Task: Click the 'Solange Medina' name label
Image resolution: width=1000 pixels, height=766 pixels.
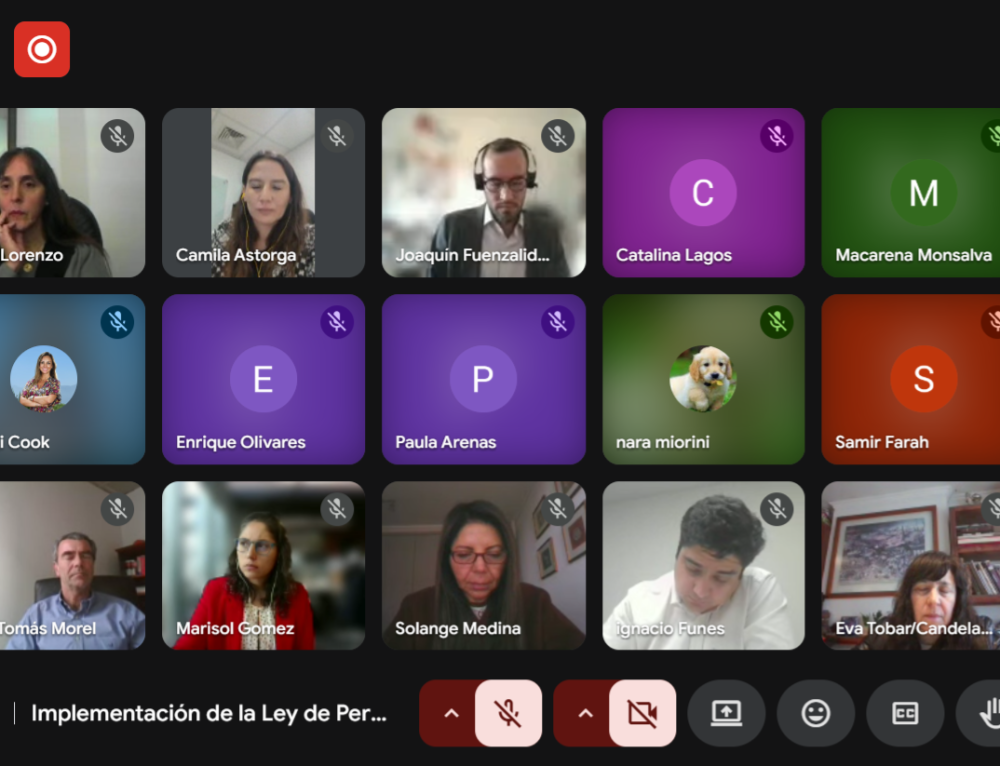Action: pyautogui.click(x=457, y=628)
